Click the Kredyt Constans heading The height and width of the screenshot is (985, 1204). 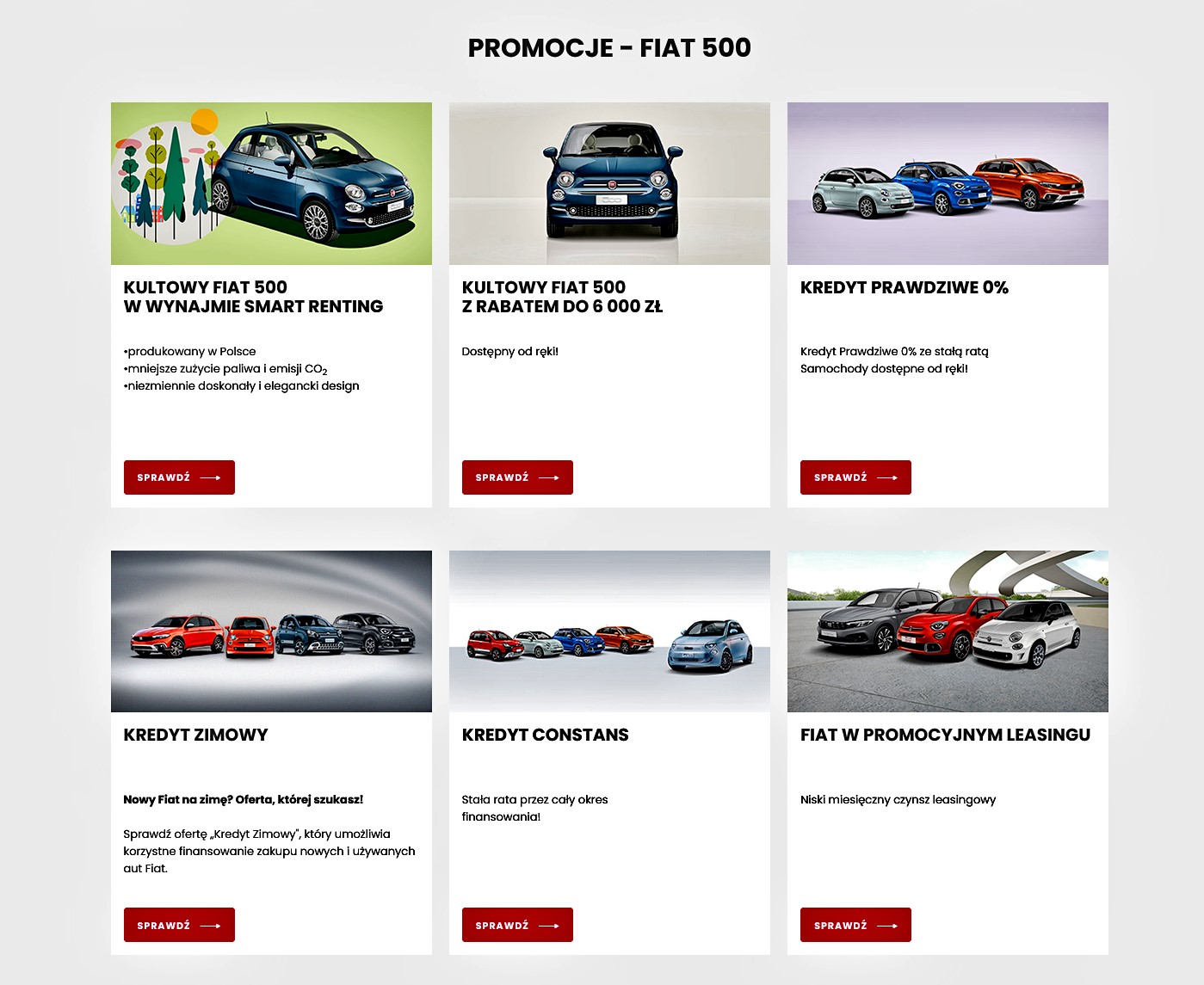(x=545, y=735)
